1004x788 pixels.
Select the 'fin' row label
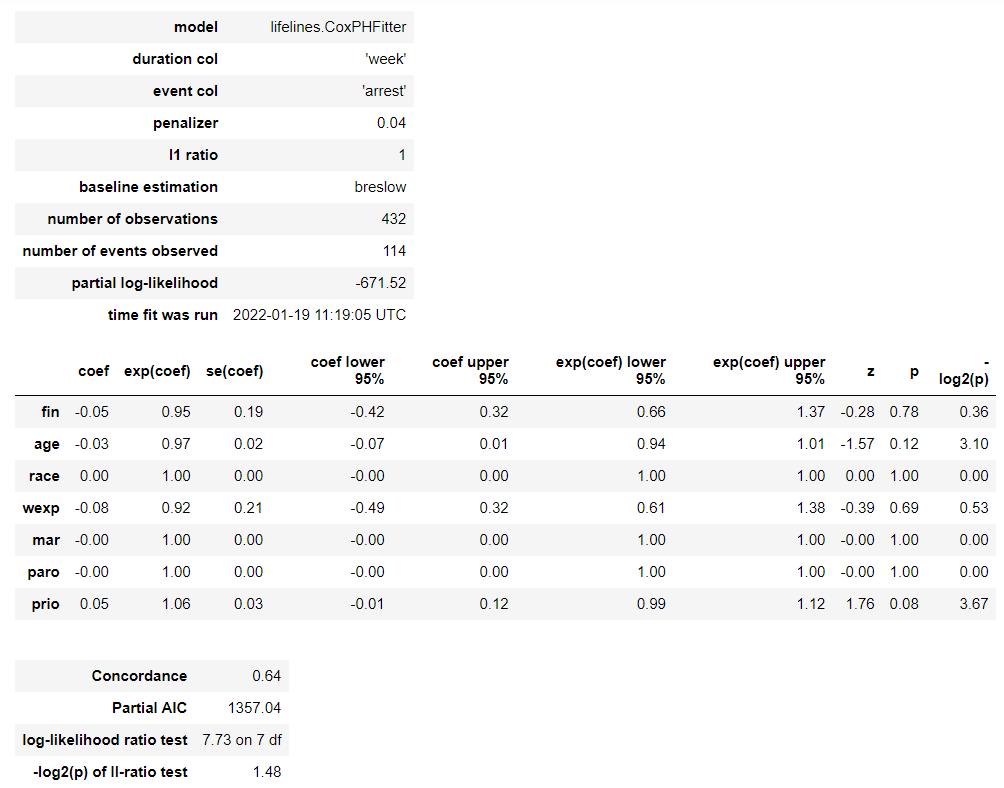(x=49, y=412)
